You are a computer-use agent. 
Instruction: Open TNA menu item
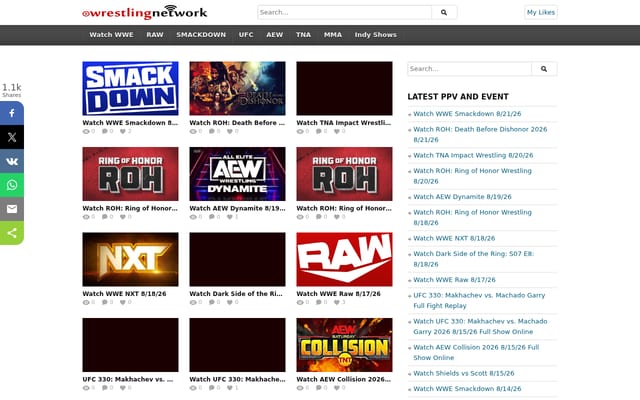[x=303, y=35]
